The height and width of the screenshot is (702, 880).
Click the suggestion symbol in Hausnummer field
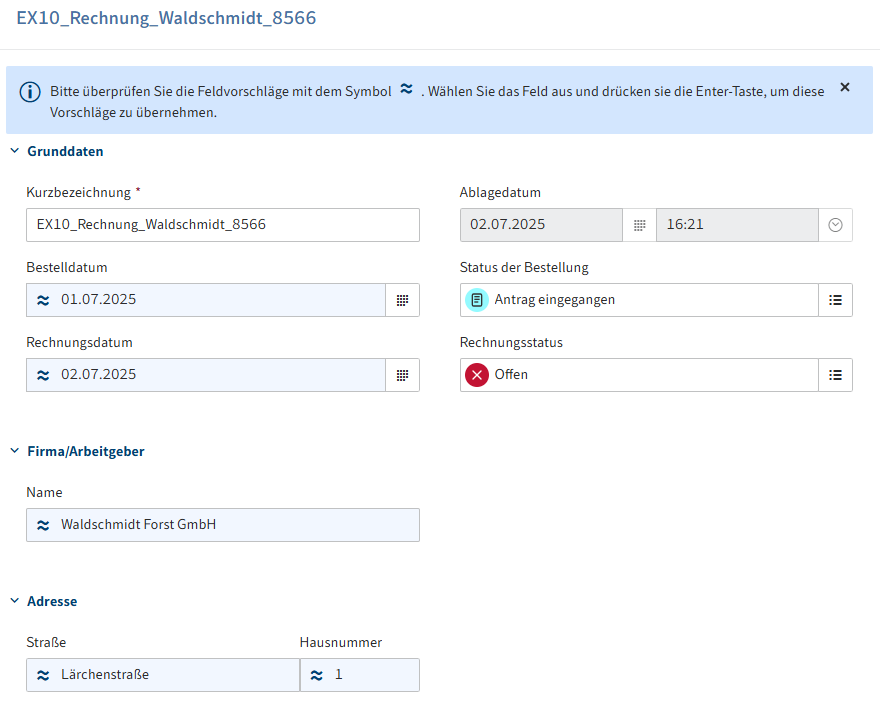point(317,675)
